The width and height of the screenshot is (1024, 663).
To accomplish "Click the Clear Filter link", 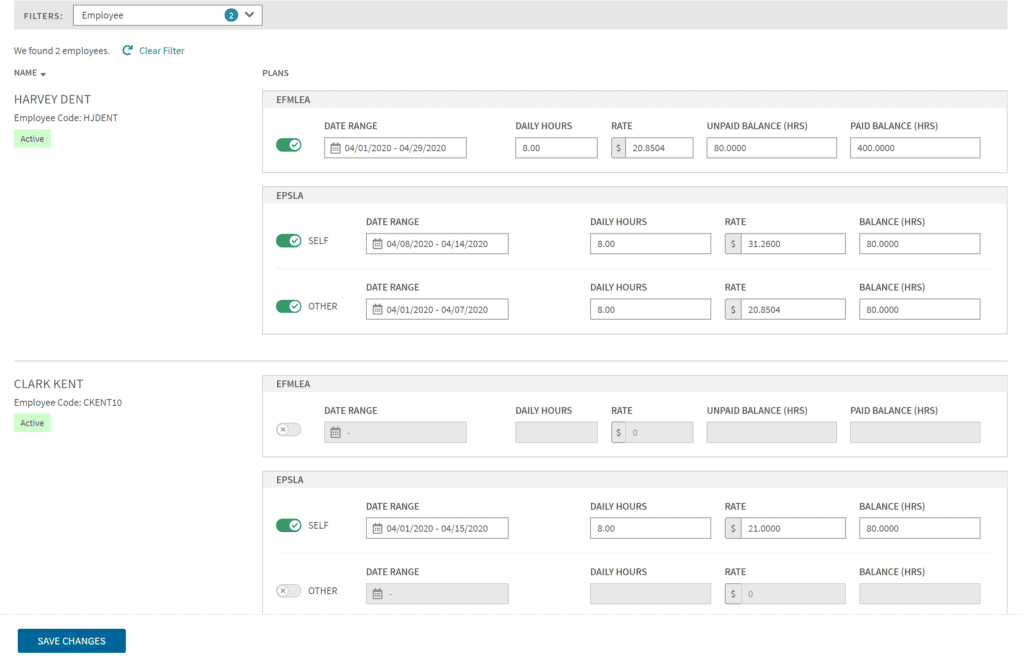I will (161, 50).
